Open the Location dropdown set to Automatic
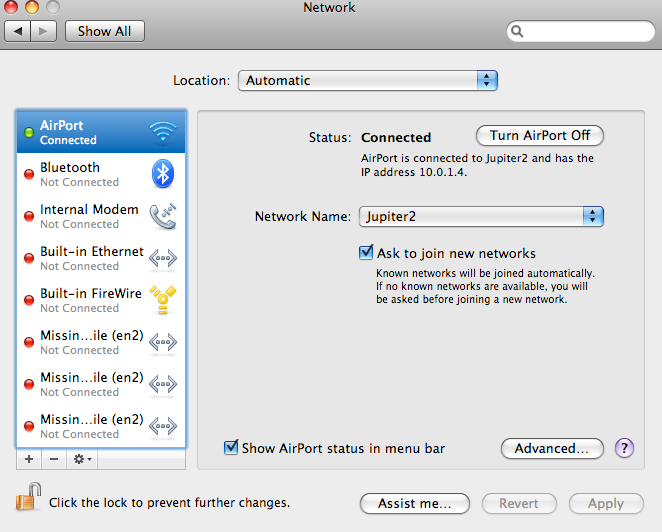Screen dimensions: 662x532 coord(367,81)
